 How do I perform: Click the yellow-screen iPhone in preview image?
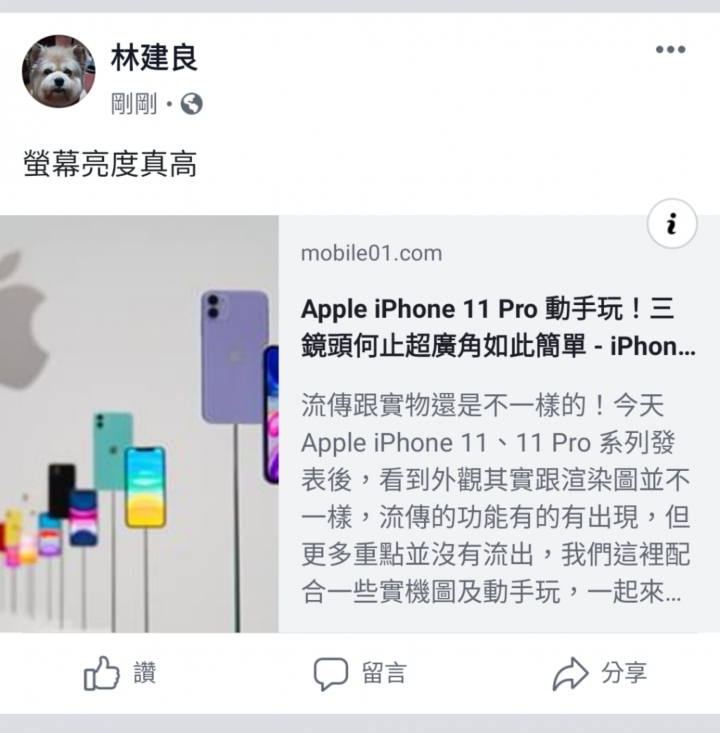[x=145, y=487]
